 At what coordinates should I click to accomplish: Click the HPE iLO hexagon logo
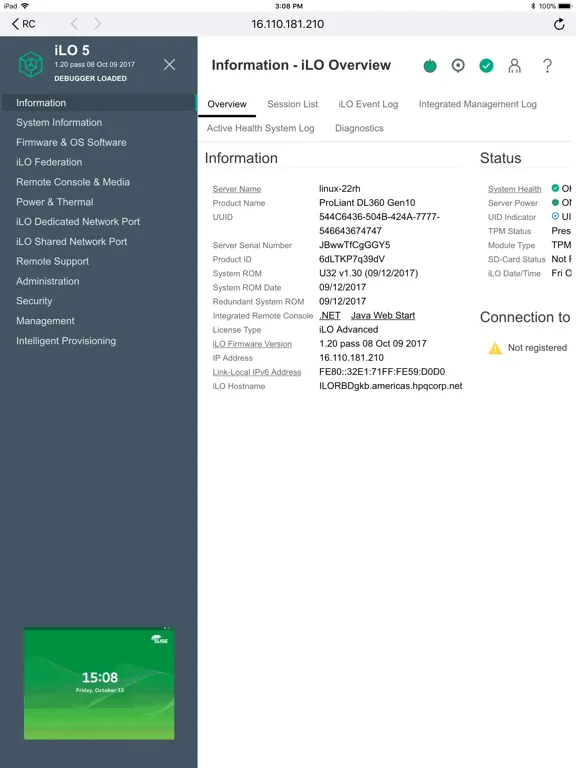pyautogui.click(x=31, y=64)
